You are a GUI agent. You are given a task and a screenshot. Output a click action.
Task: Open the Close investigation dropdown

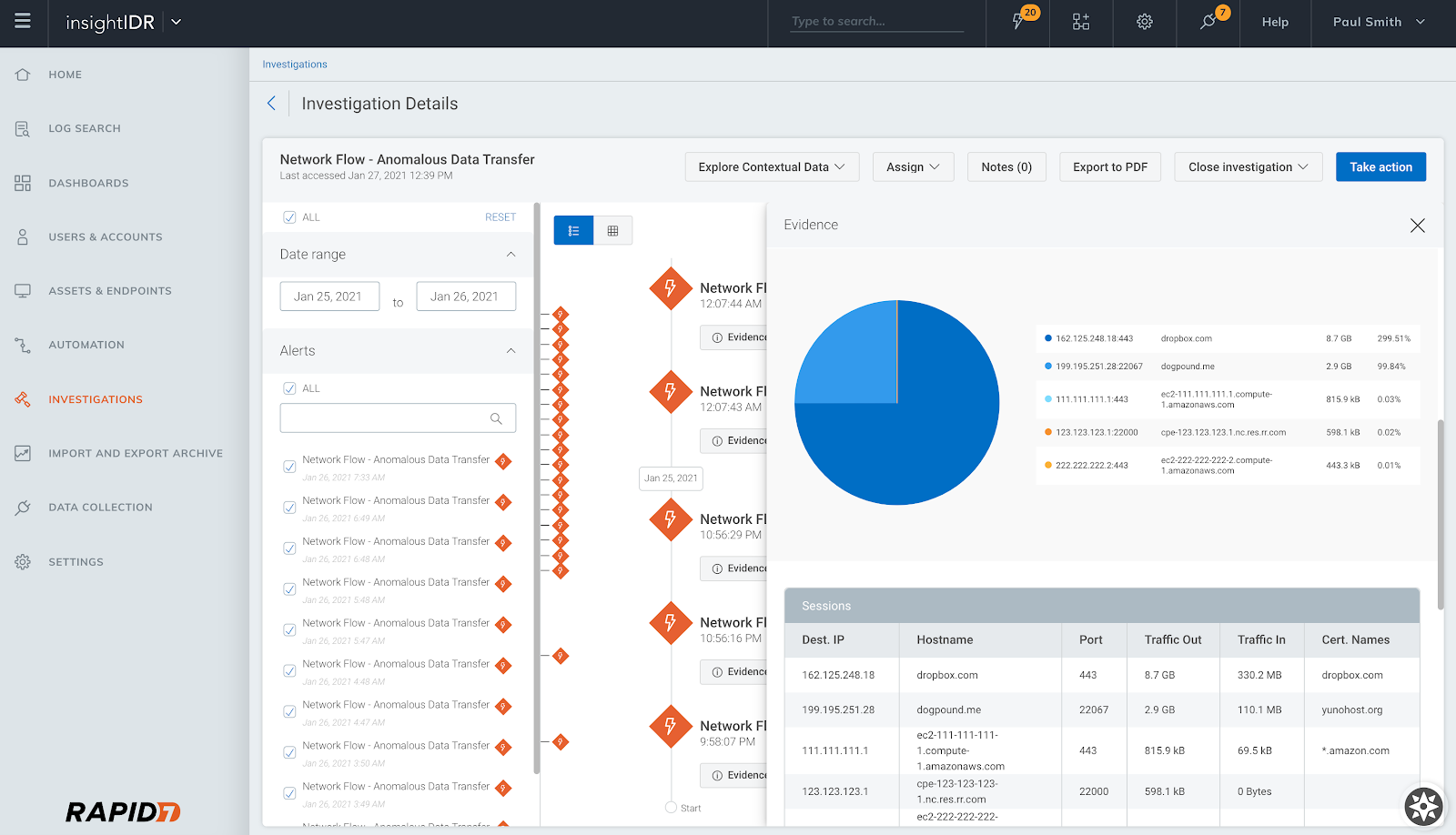point(1248,167)
